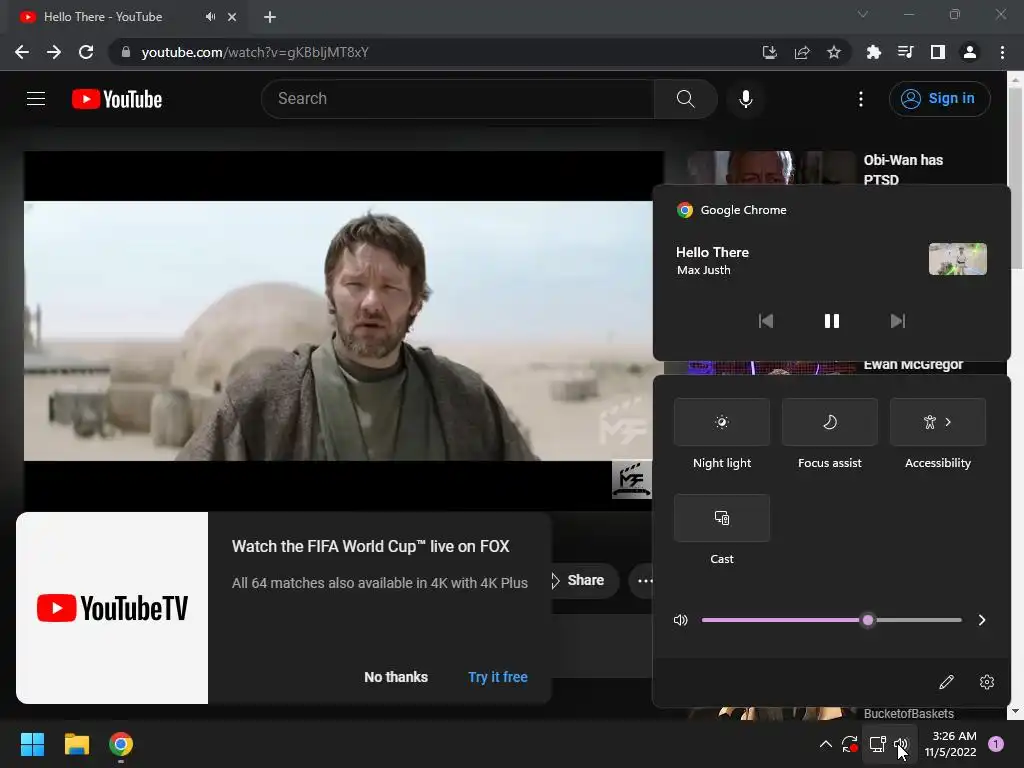The height and width of the screenshot is (768, 1024).
Task: Click the Hello There media thumbnail
Action: 957,259
